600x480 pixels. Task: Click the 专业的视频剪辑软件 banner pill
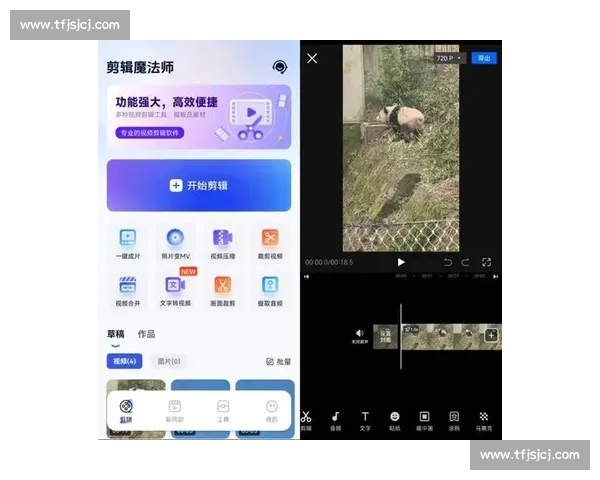pyautogui.click(x=150, y=133)
